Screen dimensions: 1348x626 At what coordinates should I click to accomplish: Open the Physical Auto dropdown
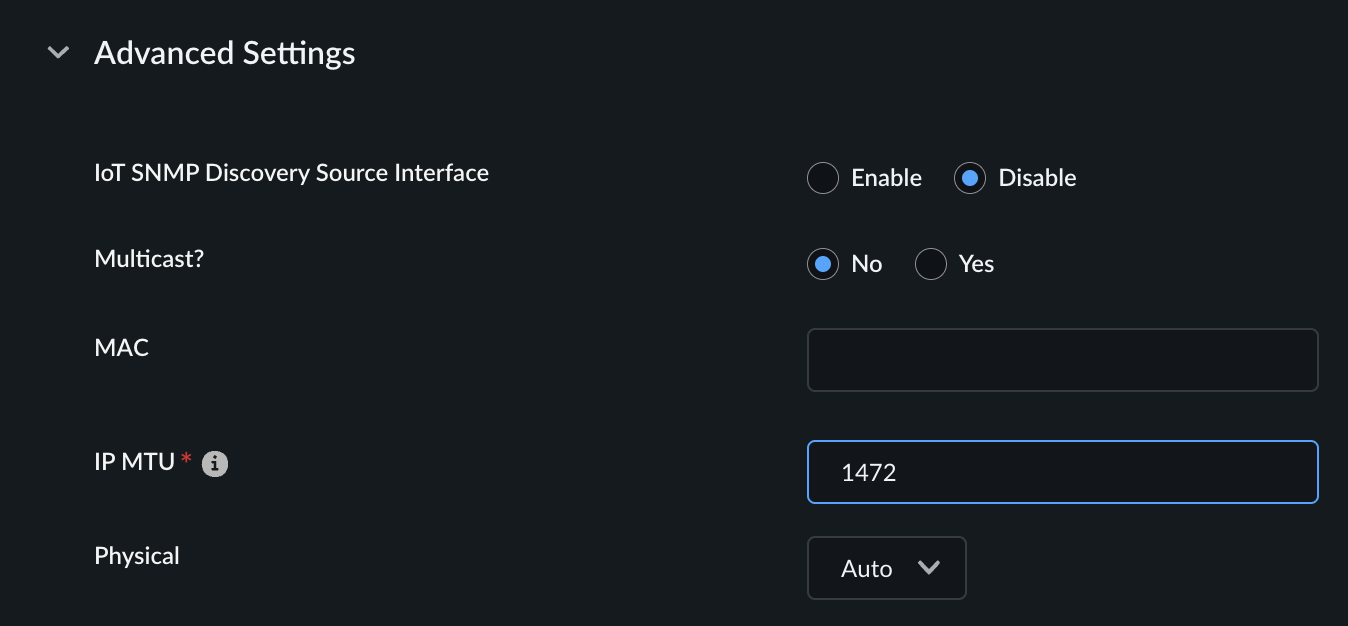[886, 568]
